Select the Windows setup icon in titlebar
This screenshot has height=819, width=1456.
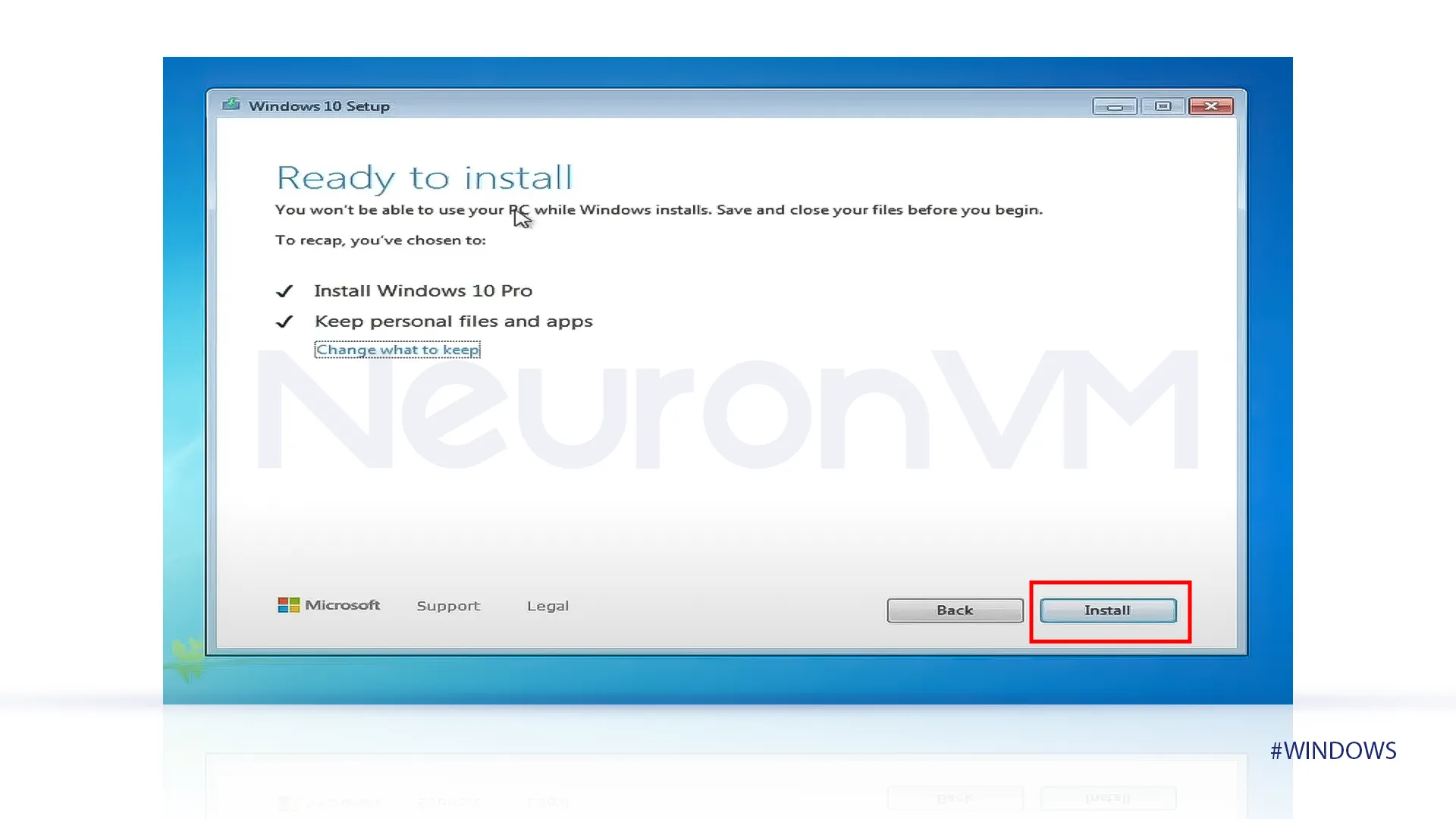point(231,105)
